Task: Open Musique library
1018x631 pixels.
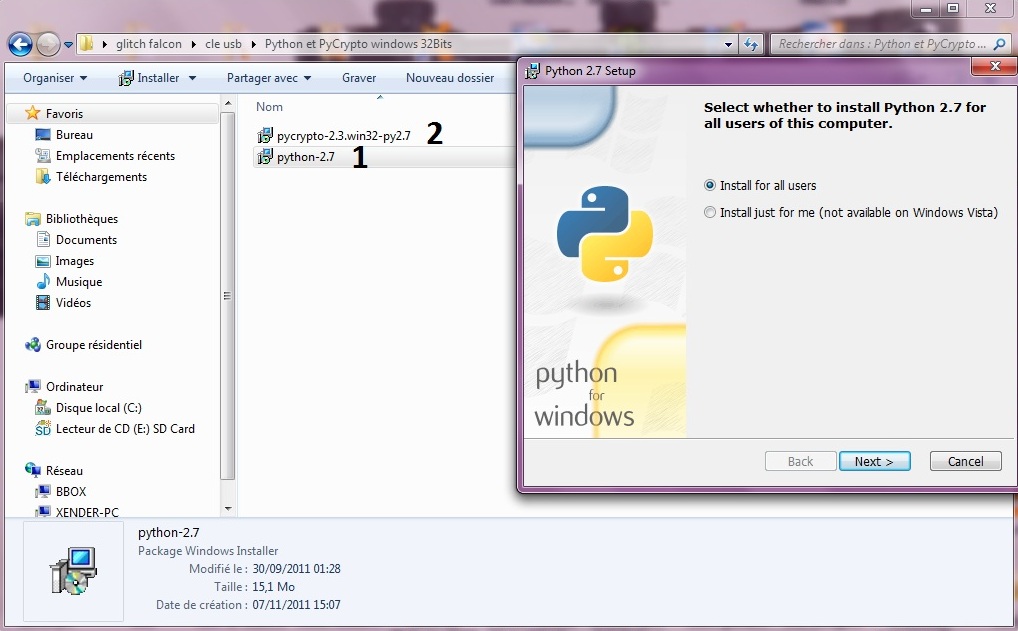Action: coord(79,282)
